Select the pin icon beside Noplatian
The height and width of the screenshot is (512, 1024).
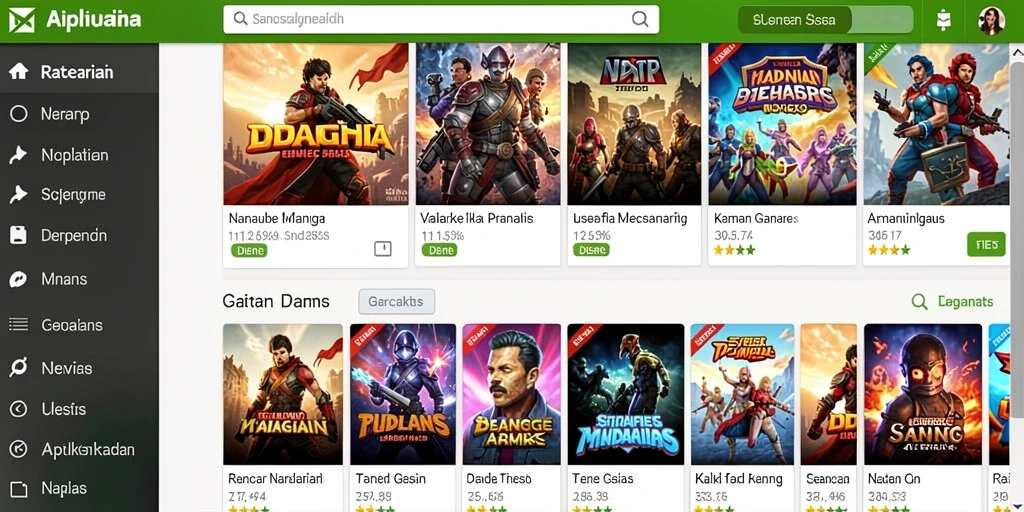click(x=18, y=155)
